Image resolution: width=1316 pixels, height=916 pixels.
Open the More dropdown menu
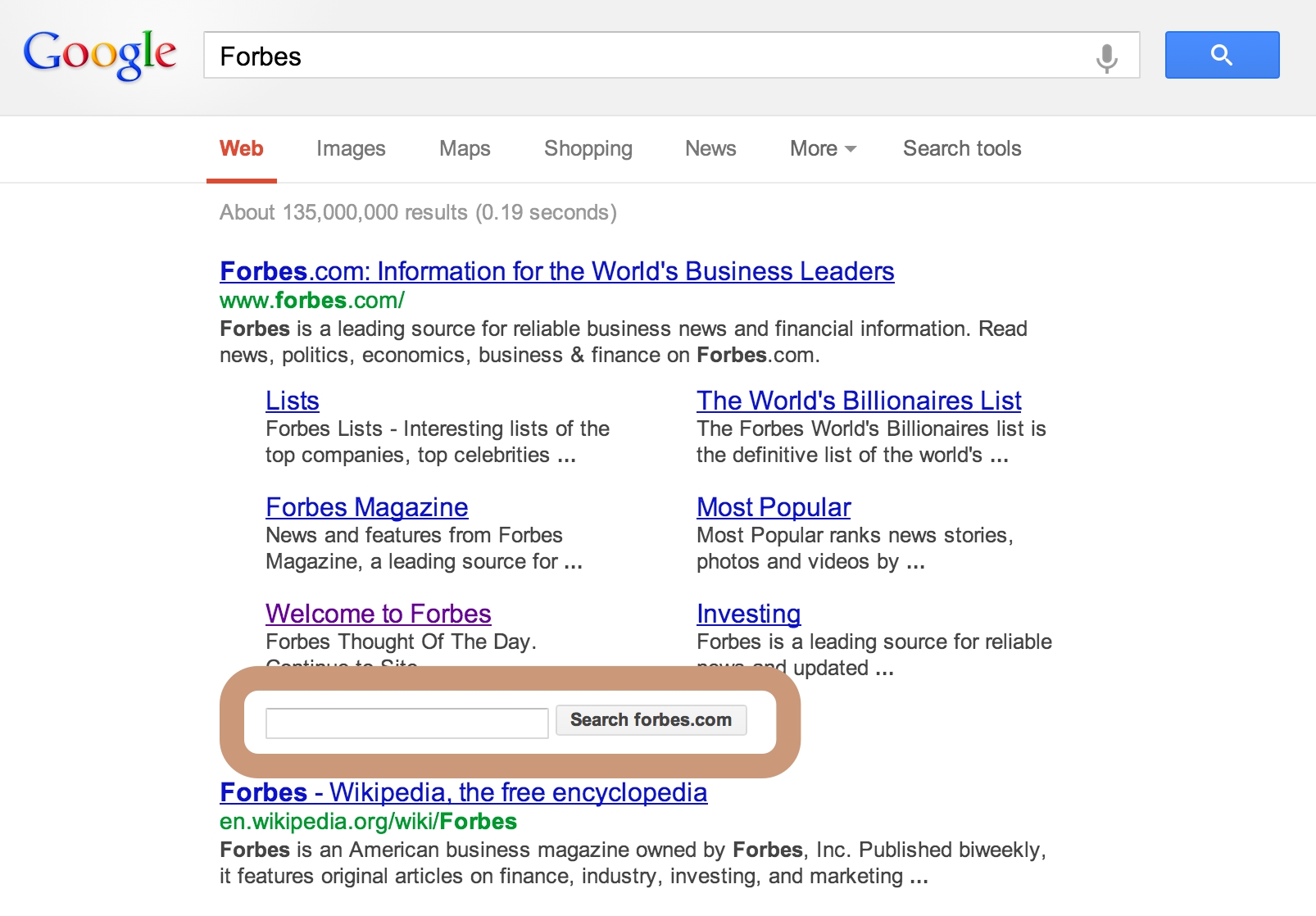click(x=820, y=148)
